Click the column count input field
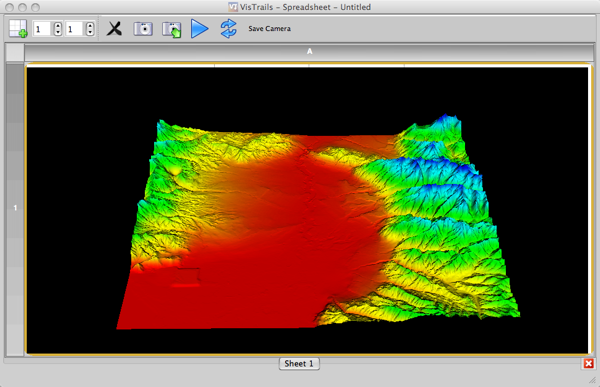600x387 pixels. (75, 29)
